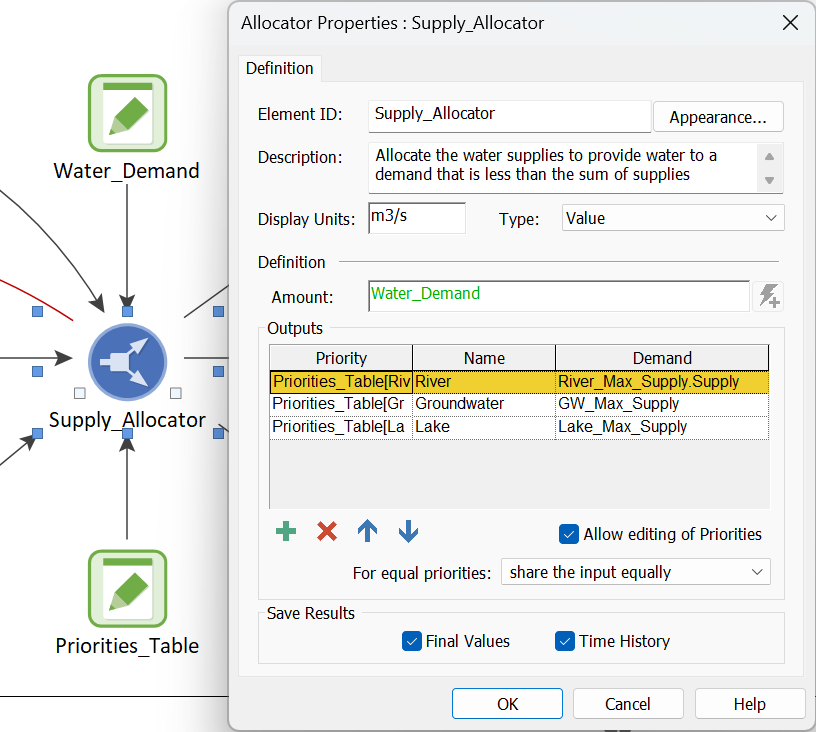Toggle Allow editing of Priorities checkbox
This screenshot has height=732, width=816.
click(568, 534)
